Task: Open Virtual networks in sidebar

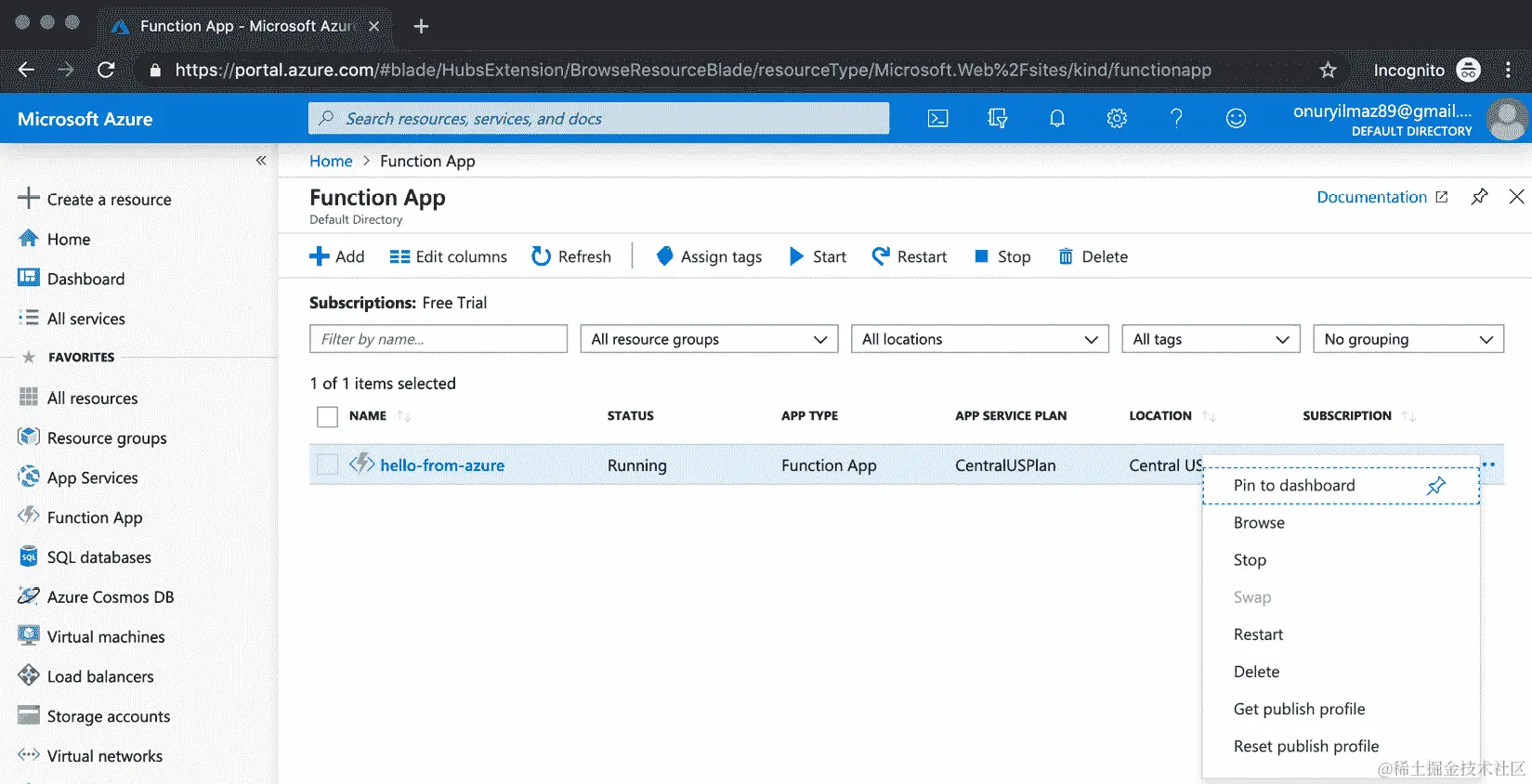Action: (x=90, y=756)
